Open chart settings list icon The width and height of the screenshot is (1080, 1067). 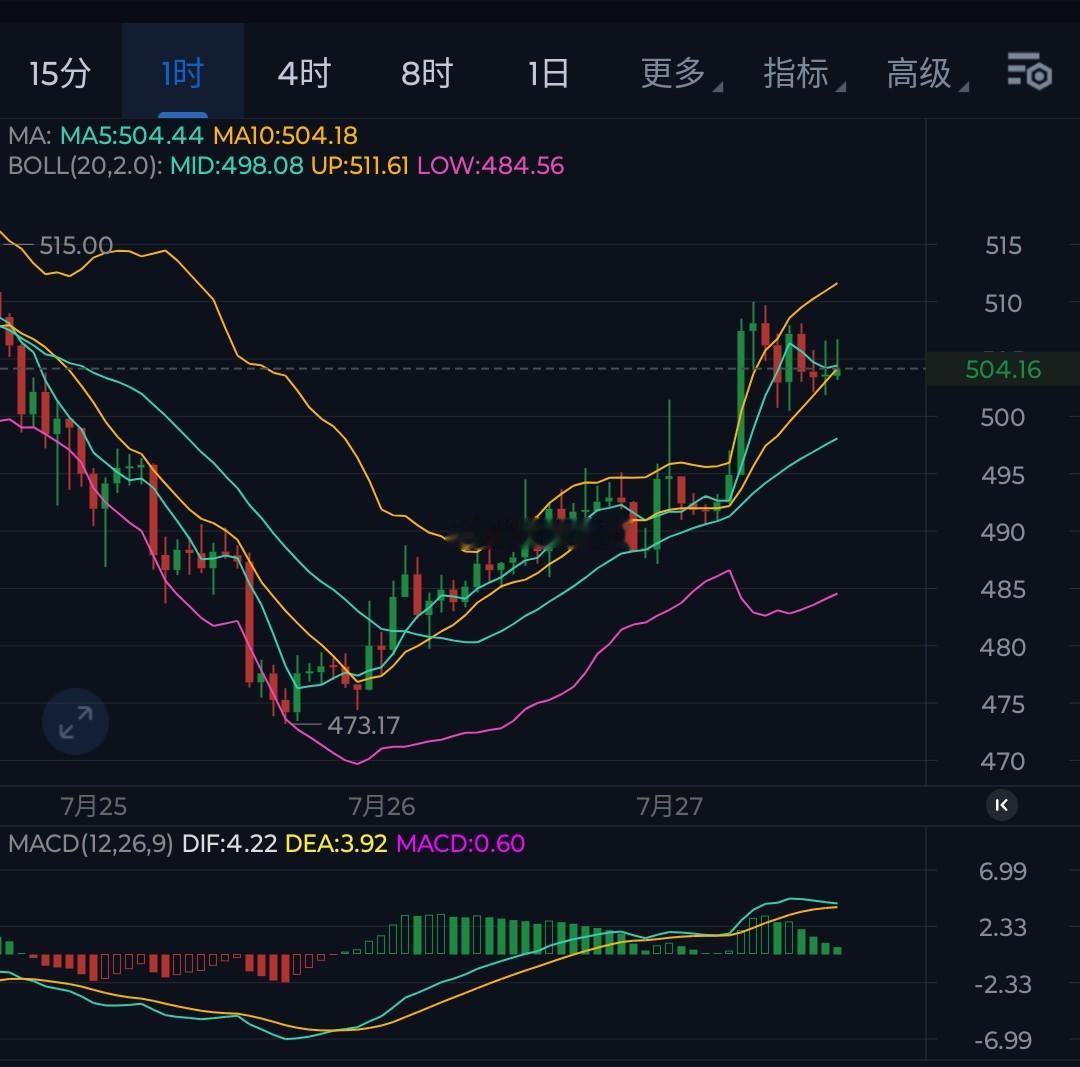(1029, 71)
